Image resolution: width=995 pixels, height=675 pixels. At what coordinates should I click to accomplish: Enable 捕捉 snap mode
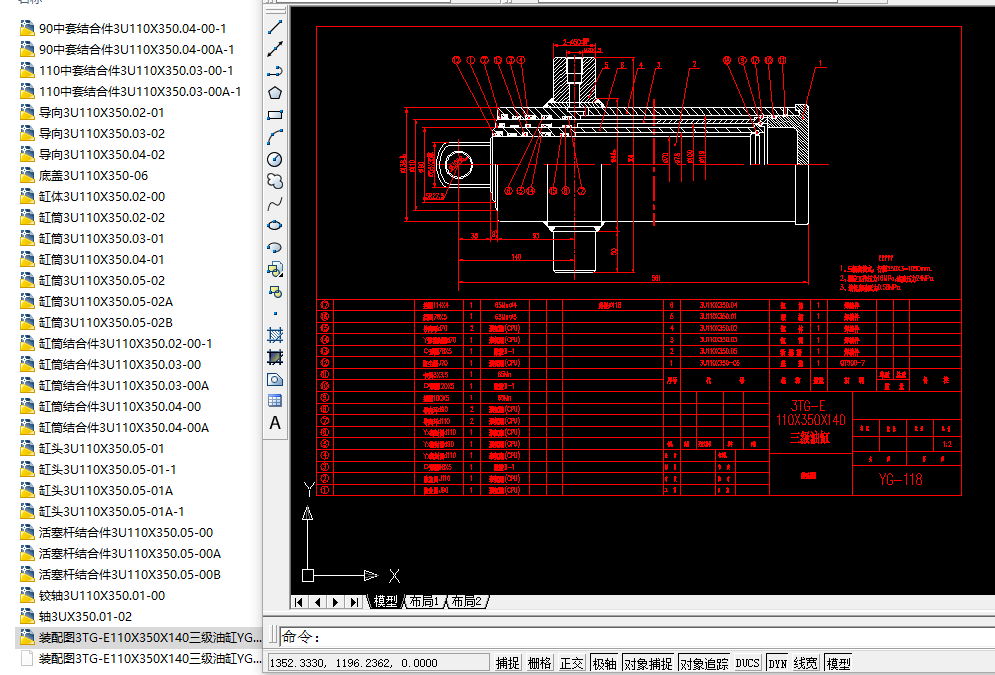coord(508,662)
